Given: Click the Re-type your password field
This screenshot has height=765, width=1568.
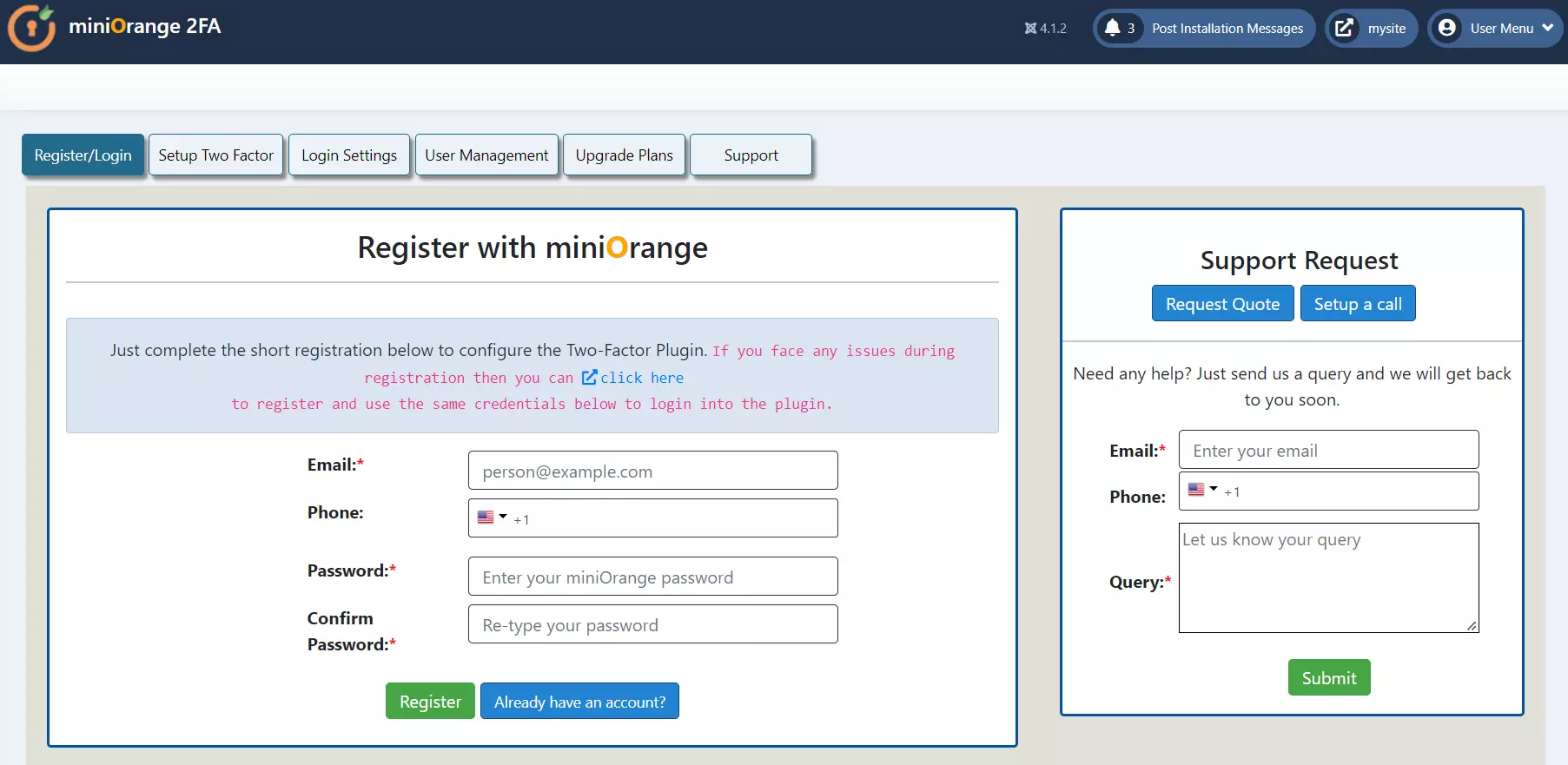Looking at the screenshot, I should coord(653,624).
